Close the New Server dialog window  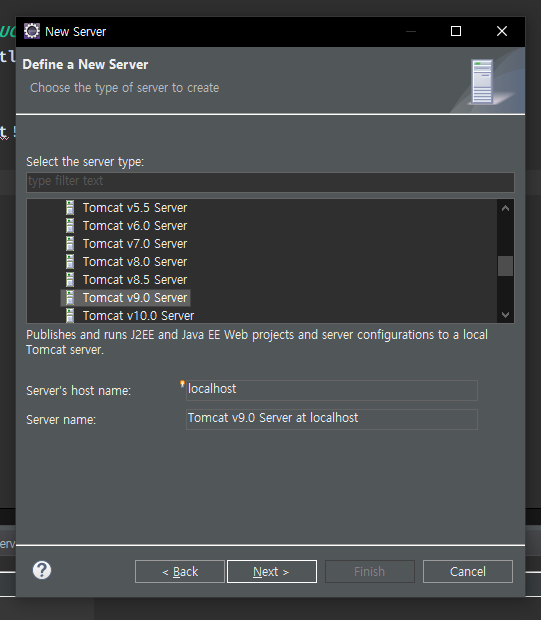502,31
